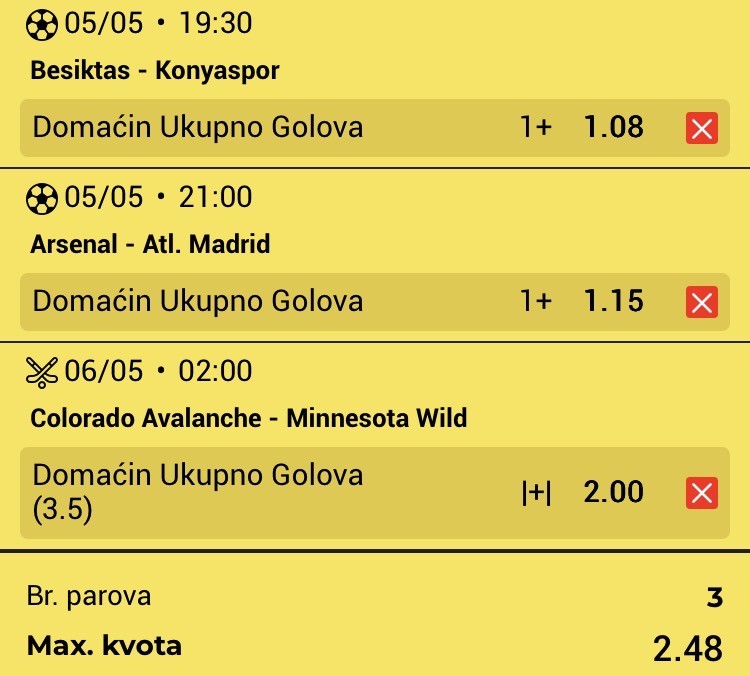
Task: Click the |+| over selection for hockey
Action: click(536, 492)
